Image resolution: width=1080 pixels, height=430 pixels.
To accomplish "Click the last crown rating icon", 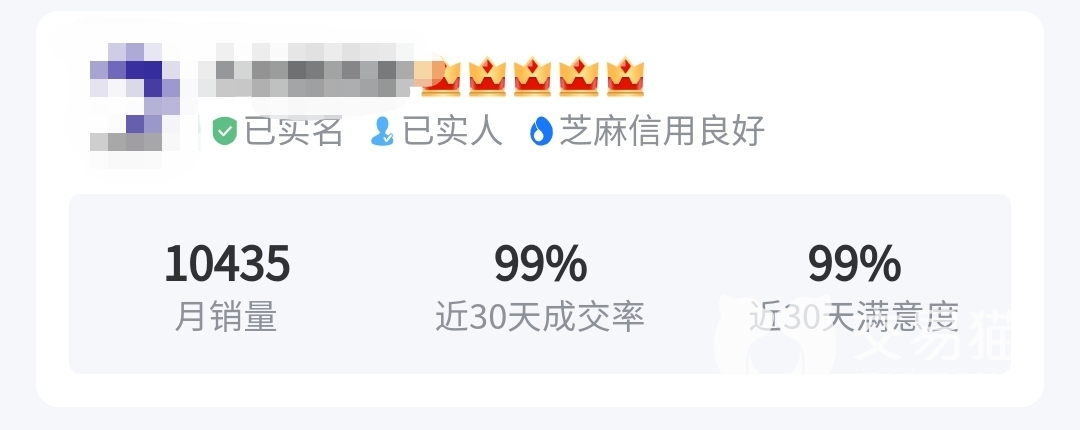I will click(x=625, y=76).
